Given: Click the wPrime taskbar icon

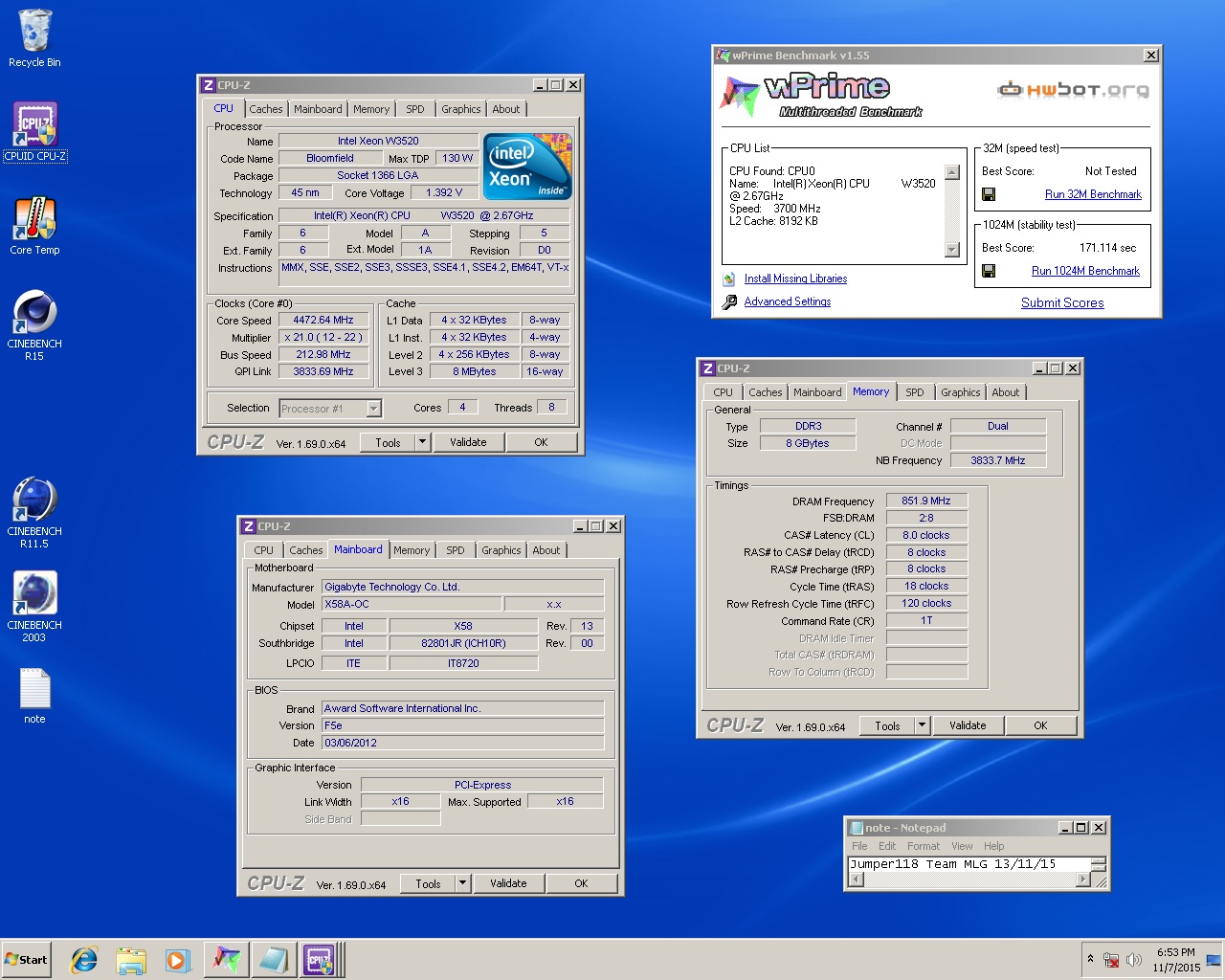Looking at the screenshot, I should [227, 960].
